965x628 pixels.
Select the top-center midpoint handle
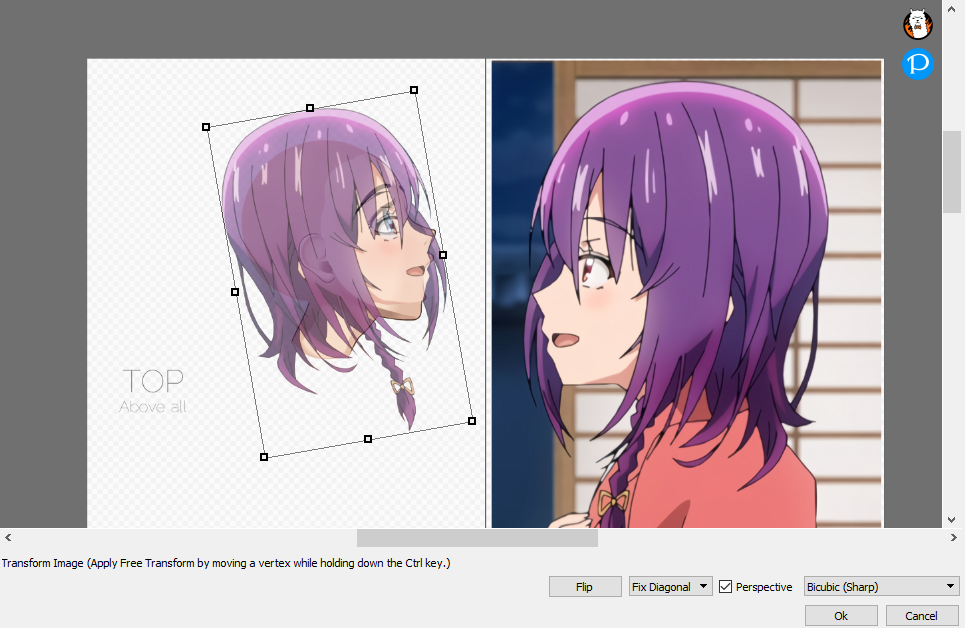(x=309, y=107)
